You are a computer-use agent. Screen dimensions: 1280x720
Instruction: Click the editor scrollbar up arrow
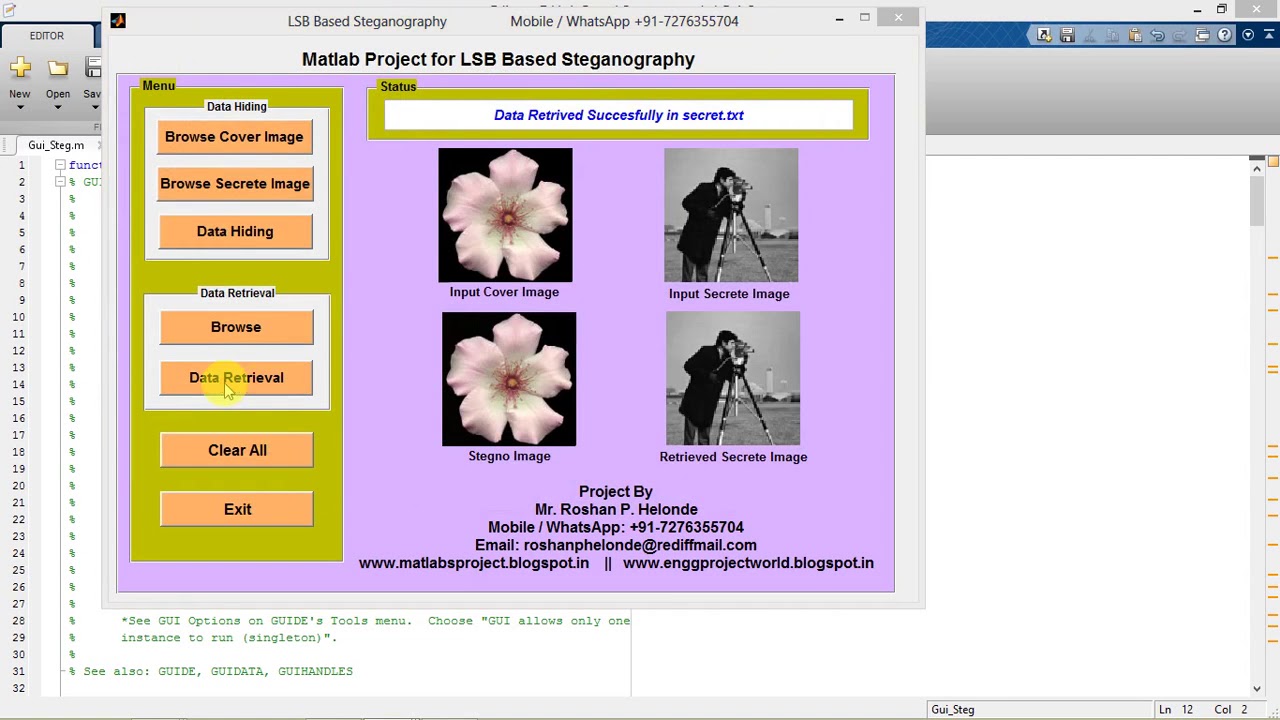(1257, 169)
